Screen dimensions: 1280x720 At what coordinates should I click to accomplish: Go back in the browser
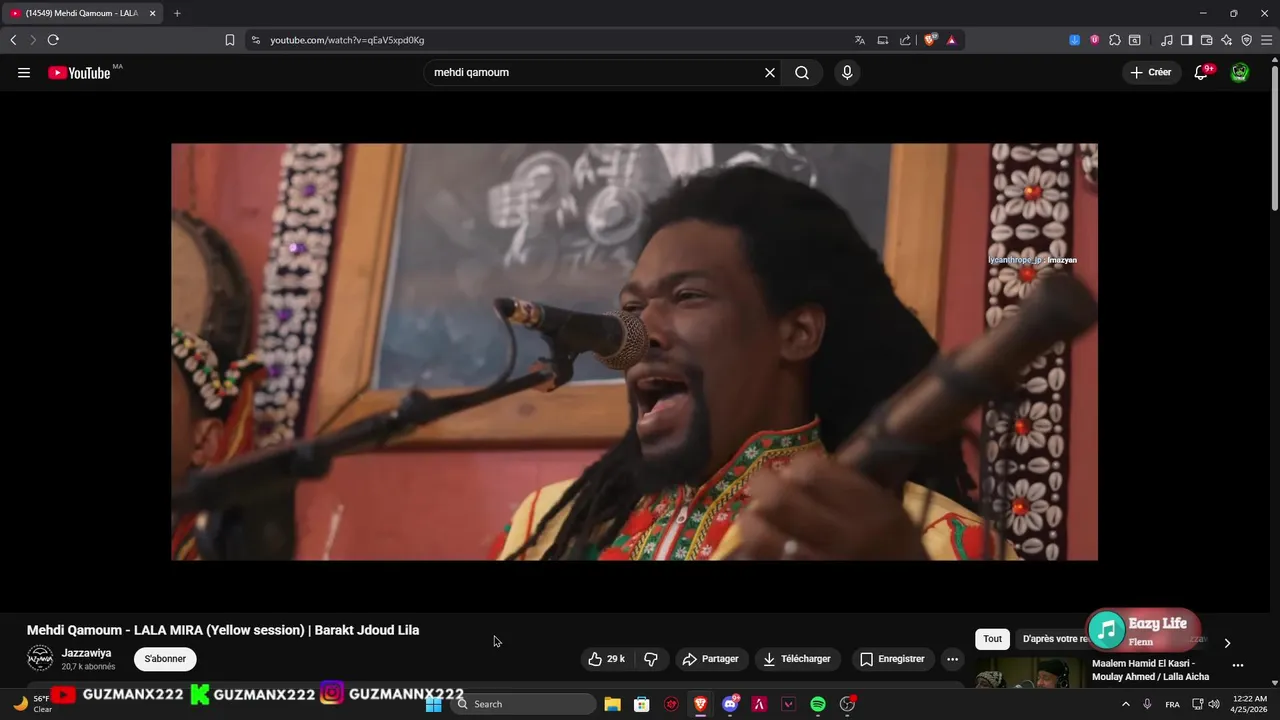[13, 40]
